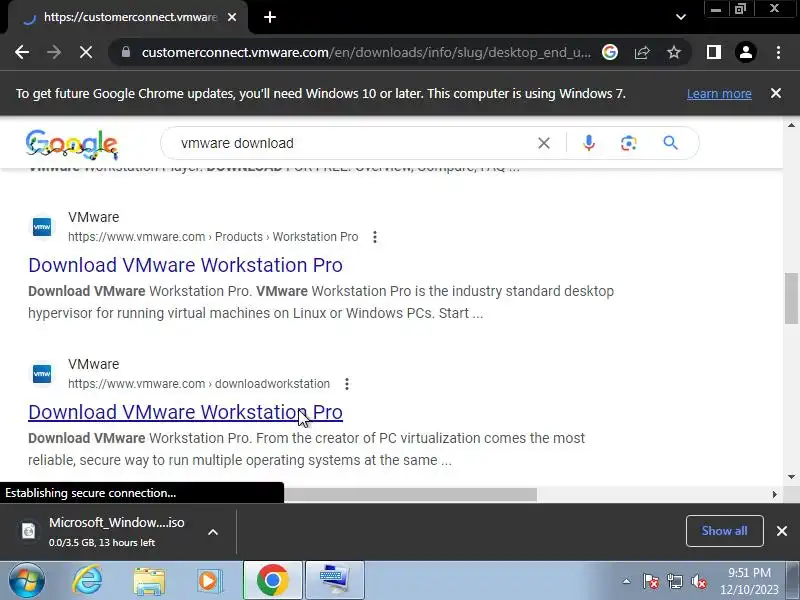Viewport: 800px width, 600px height.
Task: Start a voice search with microphone
Action: pos(589,143)
